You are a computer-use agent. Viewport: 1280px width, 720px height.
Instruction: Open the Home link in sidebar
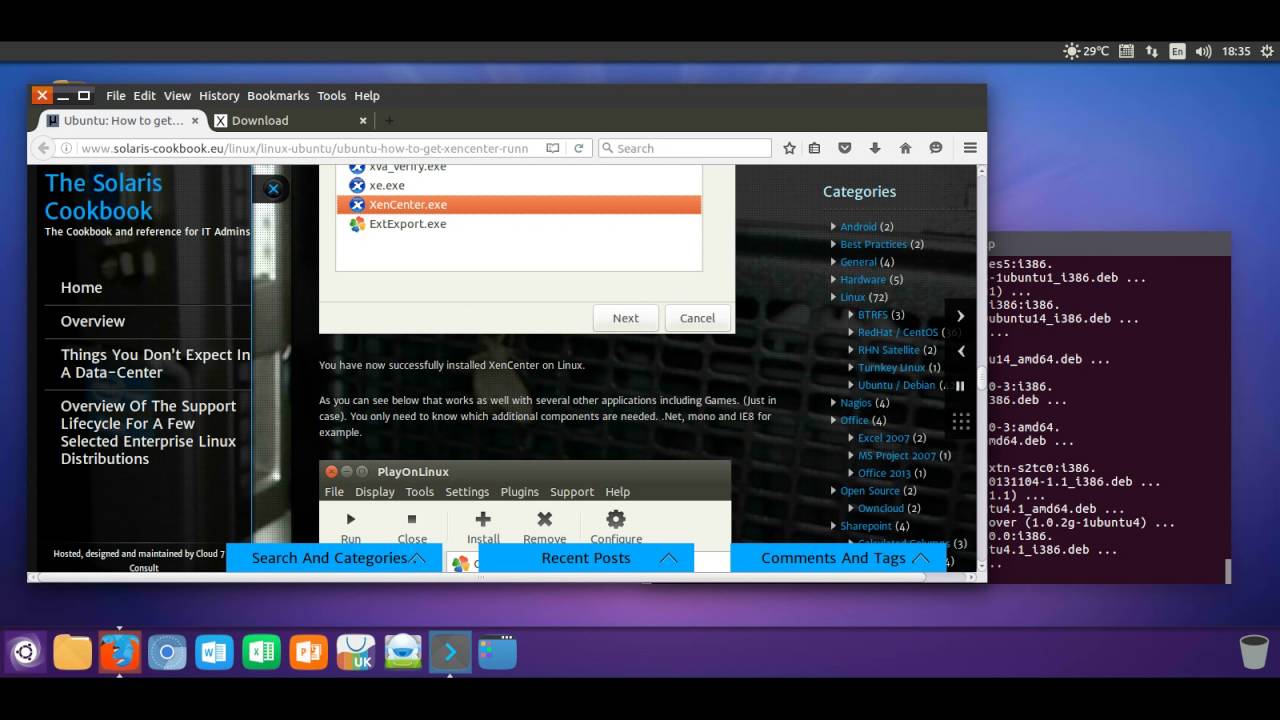[x=81, y=288]
